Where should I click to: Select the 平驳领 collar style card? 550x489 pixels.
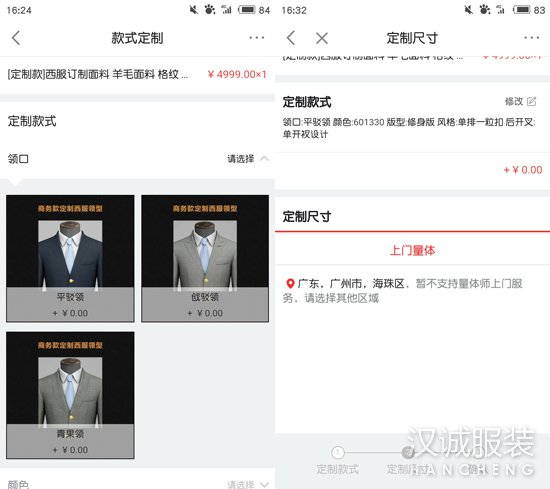coord(70,259)
